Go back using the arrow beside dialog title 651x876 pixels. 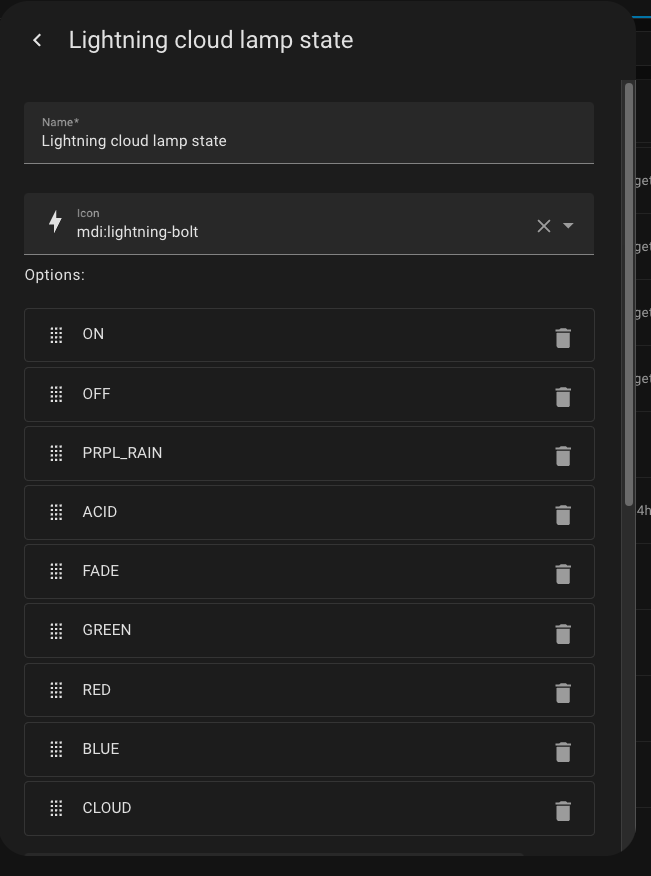[x=37, y=40]
